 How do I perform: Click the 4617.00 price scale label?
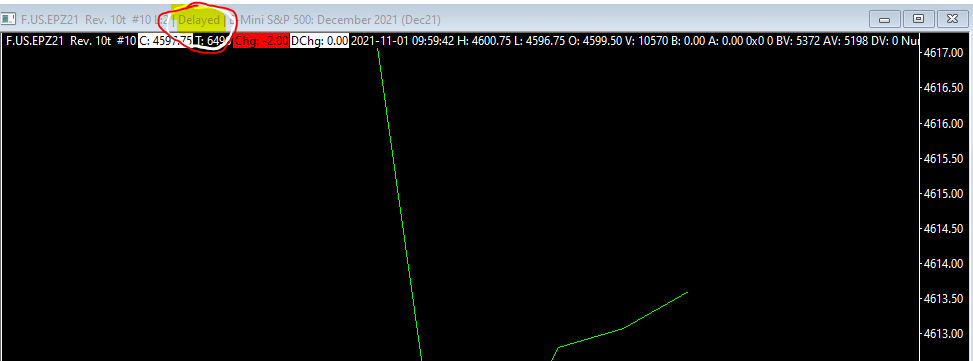[x=942, y=53]
